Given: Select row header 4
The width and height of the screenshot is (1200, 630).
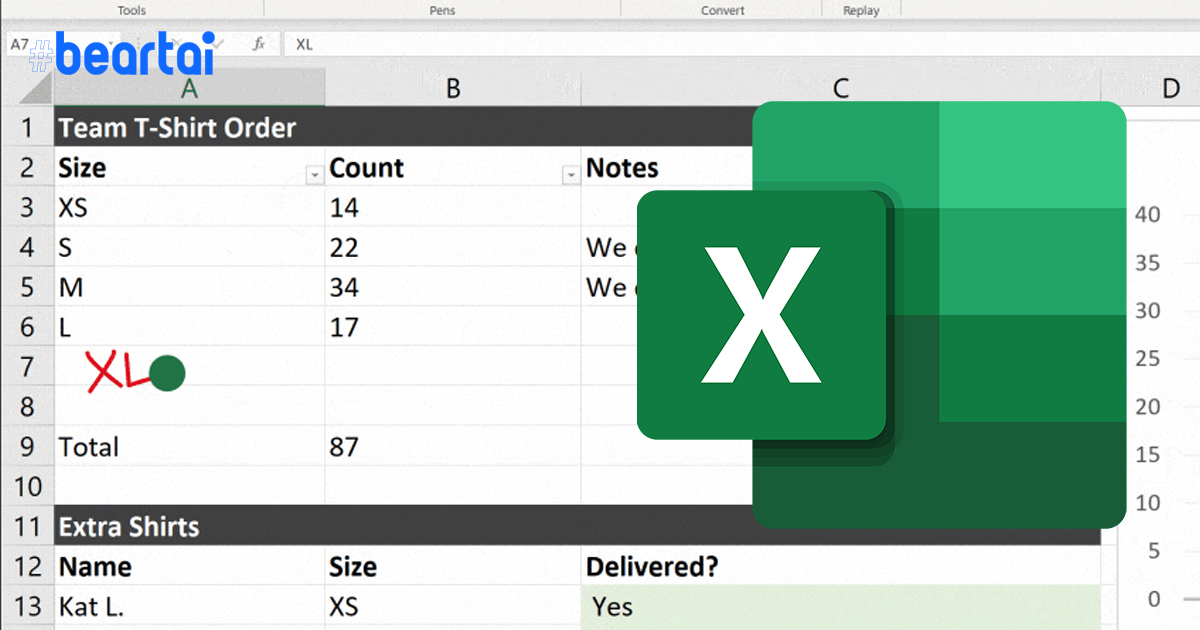Looking at the screenshot, I should [27, 247].
